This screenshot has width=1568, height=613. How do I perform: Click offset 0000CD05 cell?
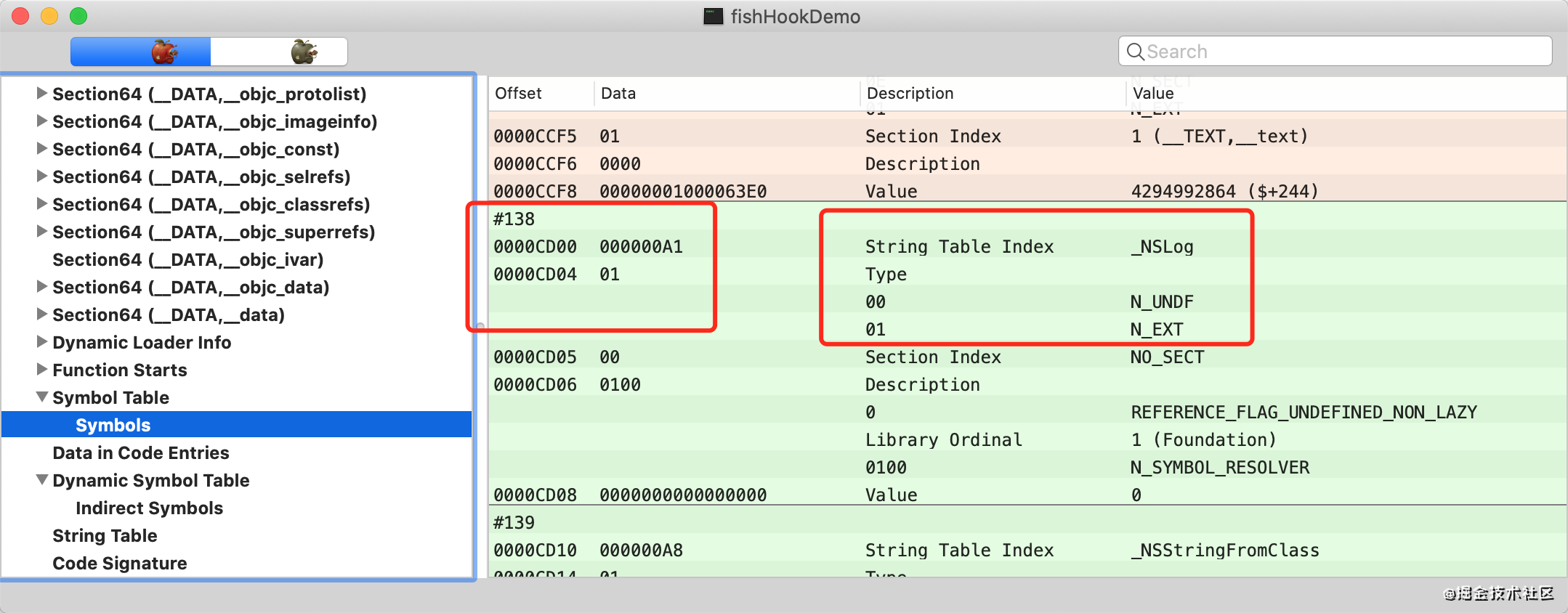pyautogui.click(x=536, y=357)
